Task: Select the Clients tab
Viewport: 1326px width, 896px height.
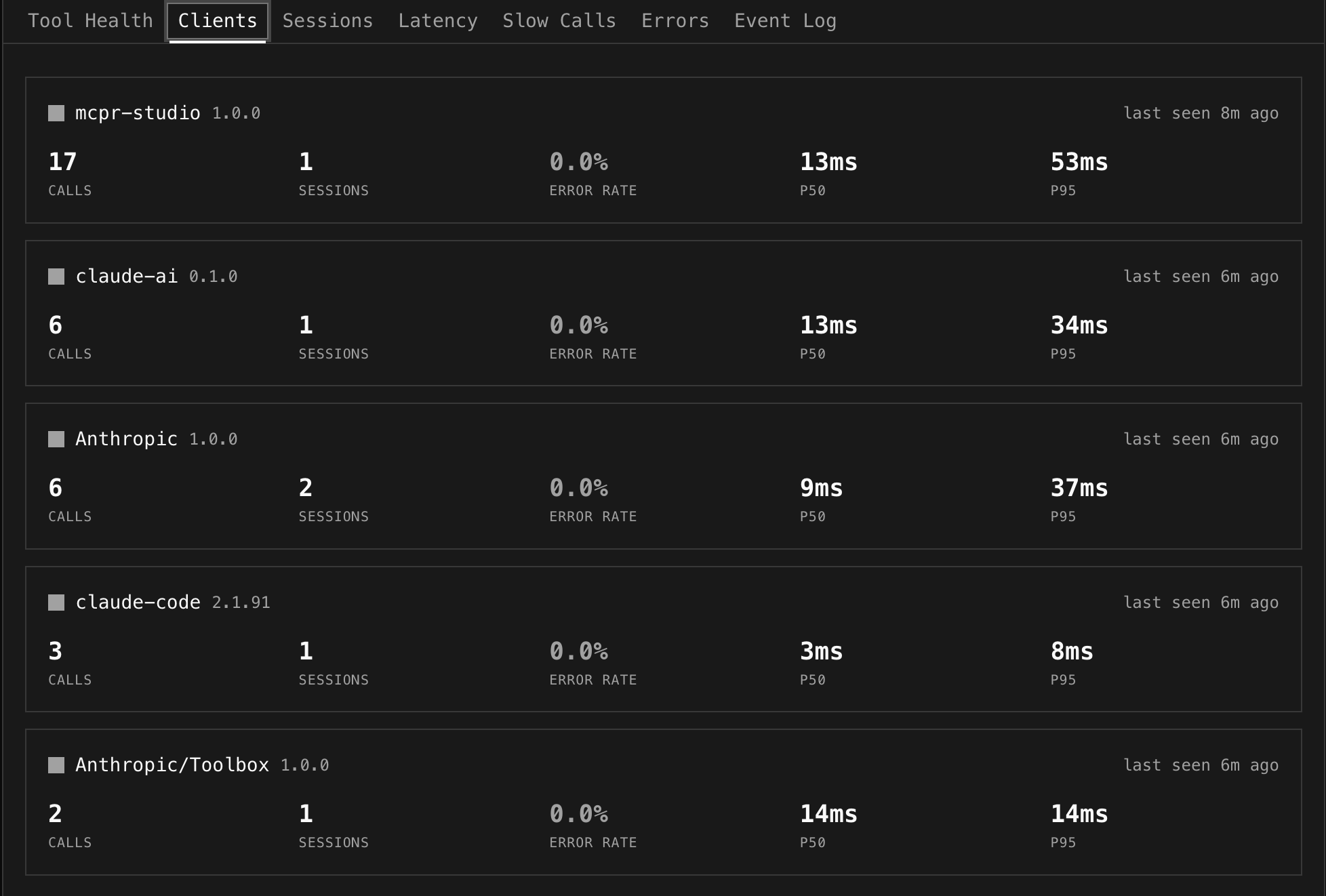Action: (x=217, y=20)
